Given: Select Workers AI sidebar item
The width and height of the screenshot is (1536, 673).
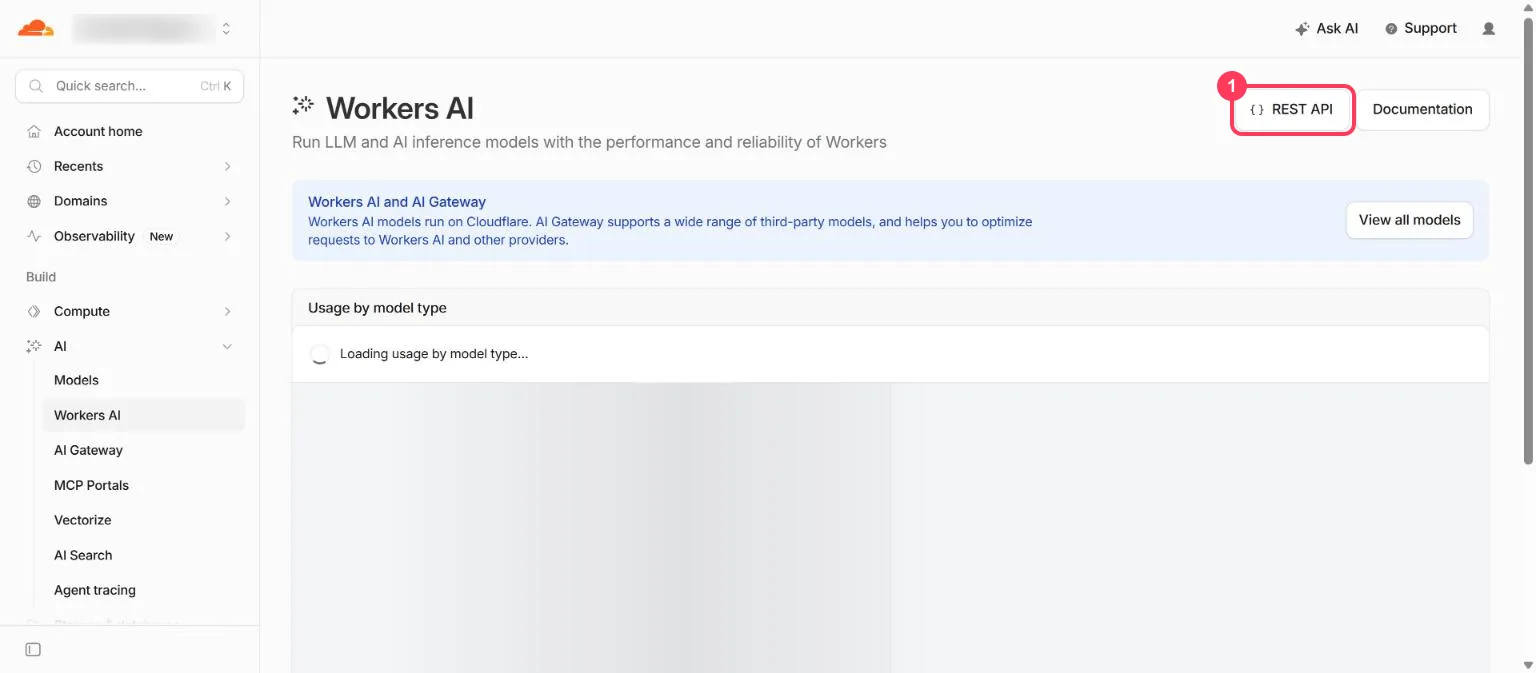Looking at the screenshot, I should click(143, 415).
